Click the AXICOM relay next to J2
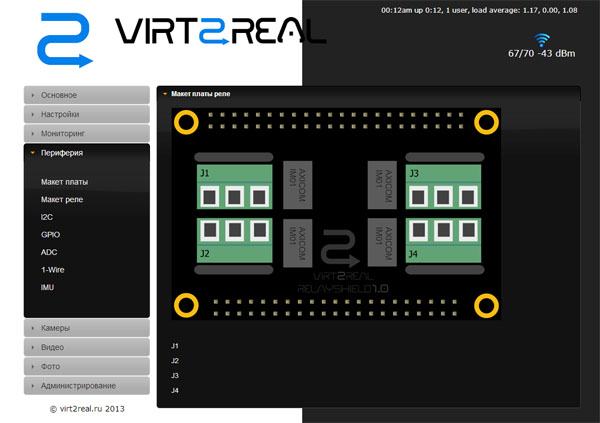The image size is (600, 423). pyautogui.click(x=297, y=243)
